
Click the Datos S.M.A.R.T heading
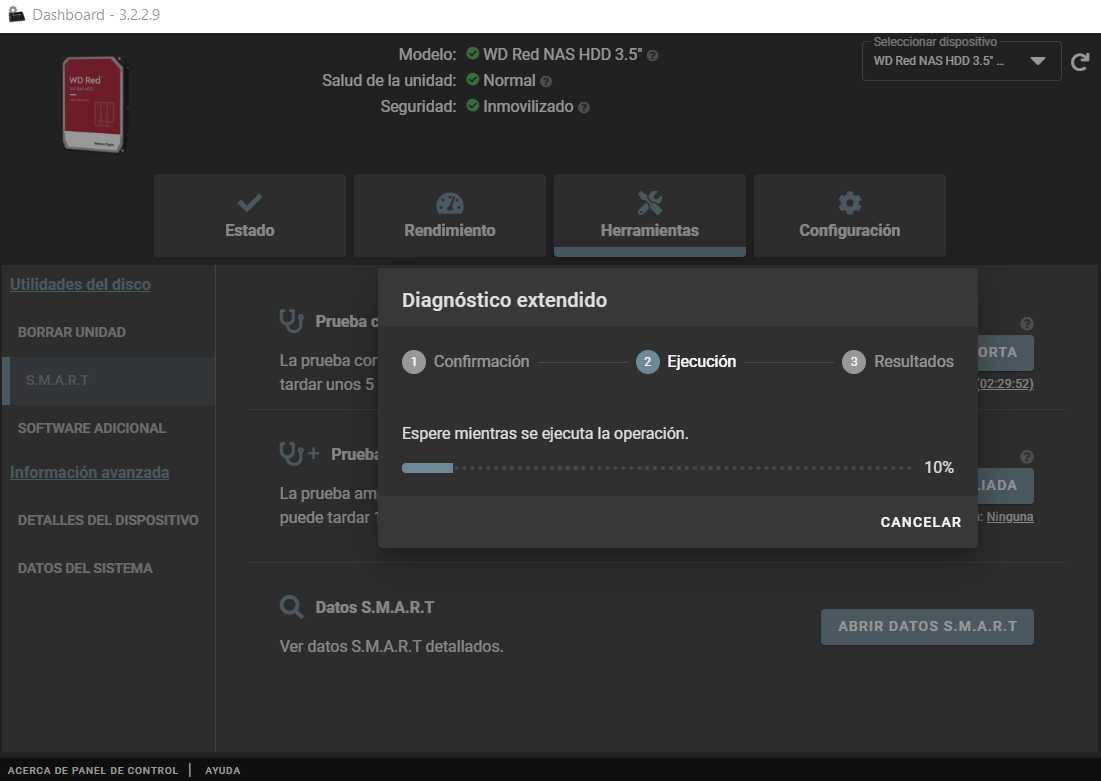(x=375, y=608)
